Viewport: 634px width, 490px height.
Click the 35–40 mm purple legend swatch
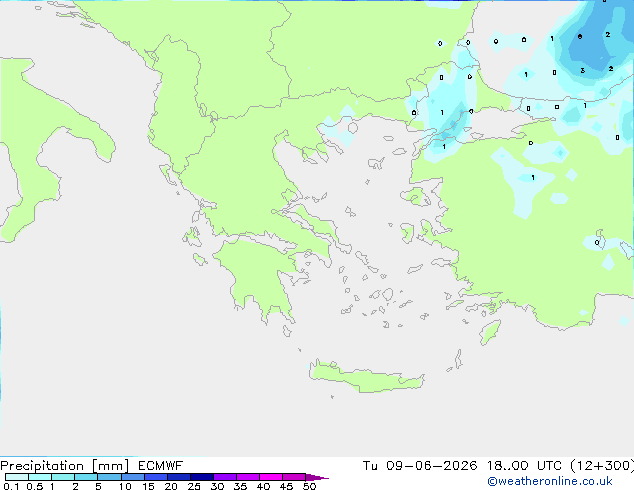tap(248, 477)
